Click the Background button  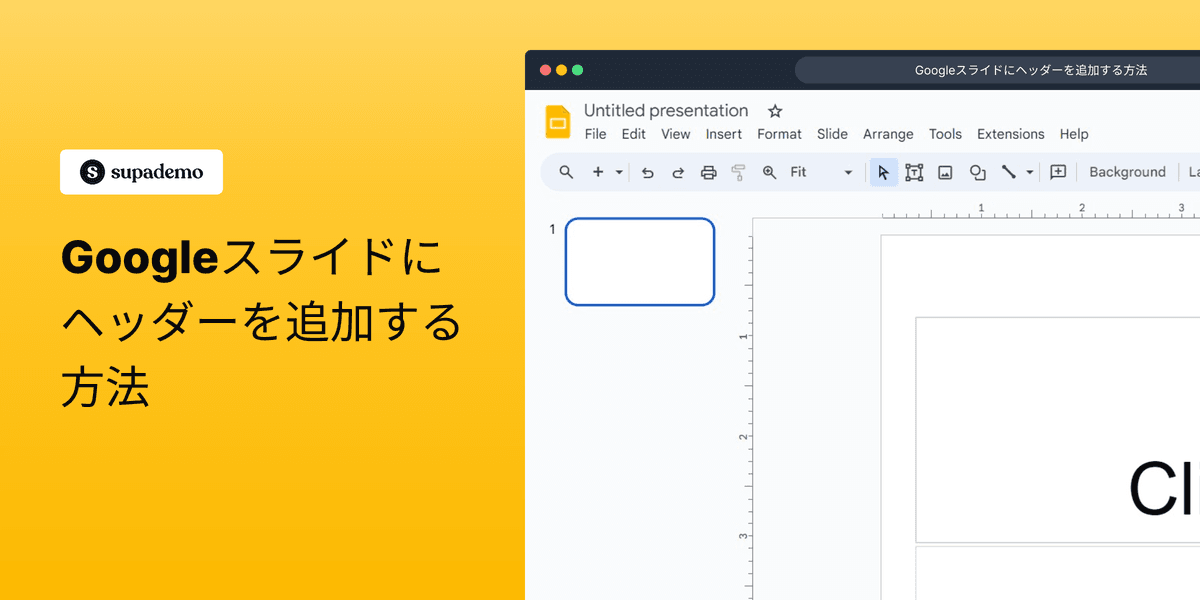(1127, 172)
